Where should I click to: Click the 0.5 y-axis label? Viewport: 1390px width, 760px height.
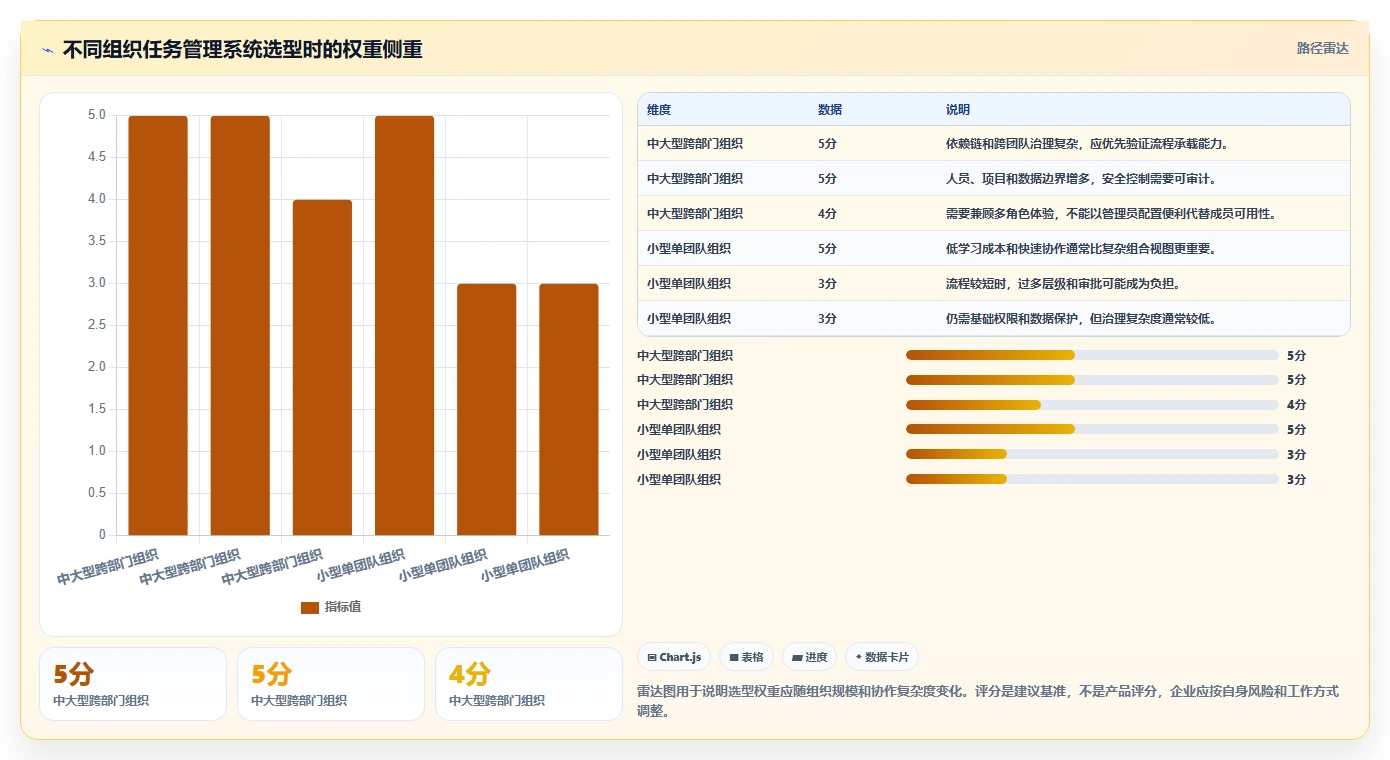pyautogui.click(x=96, y=493)
